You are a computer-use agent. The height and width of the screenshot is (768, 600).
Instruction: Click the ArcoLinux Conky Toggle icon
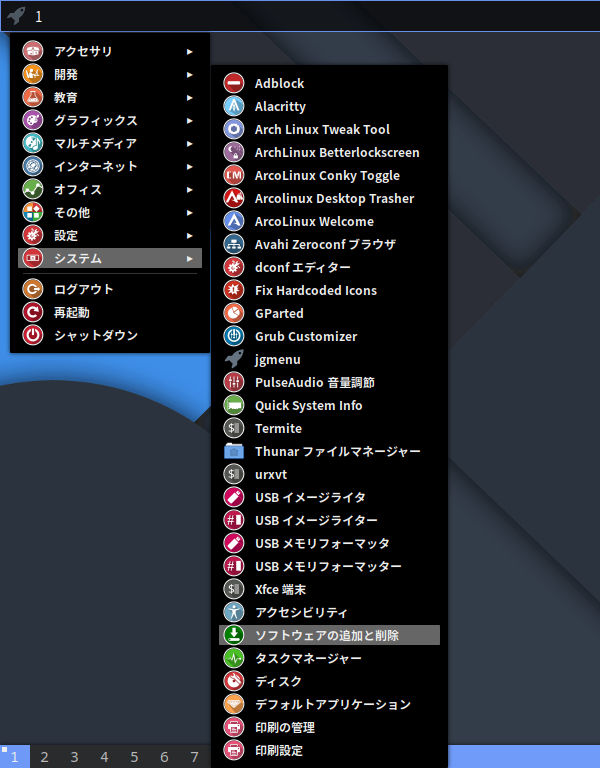click(234, 175)
